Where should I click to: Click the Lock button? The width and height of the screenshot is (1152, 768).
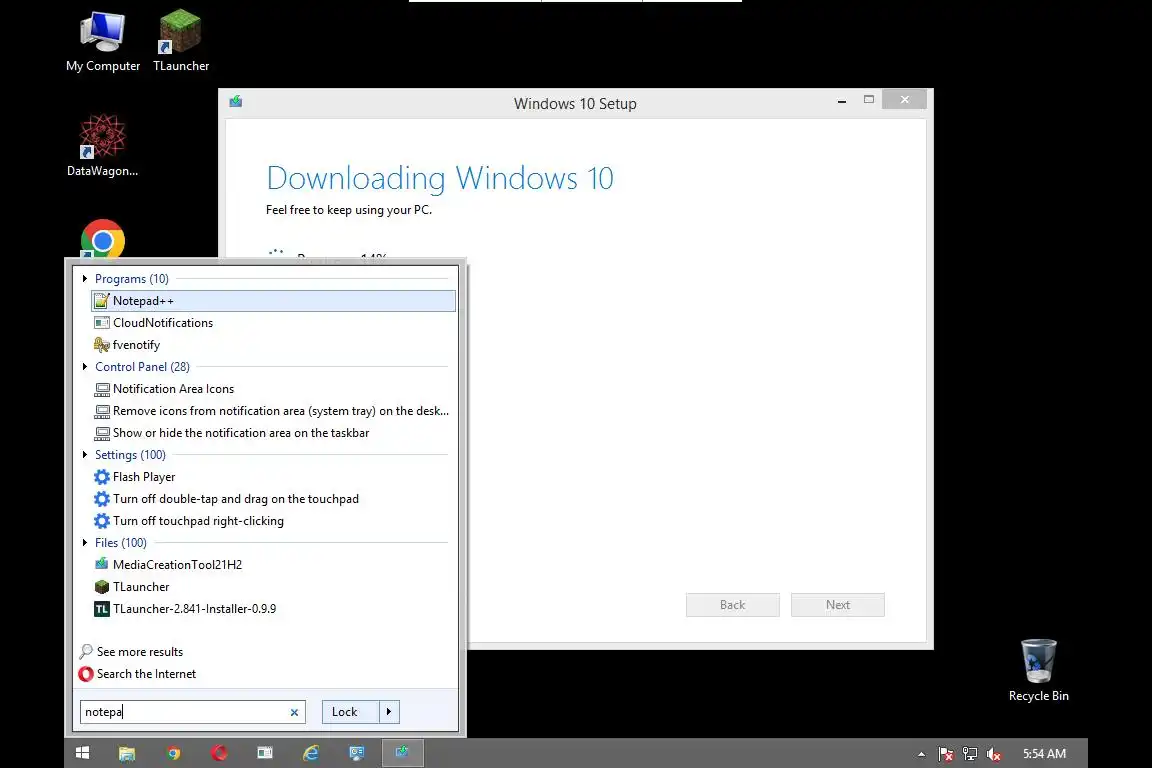click(351, 711)
